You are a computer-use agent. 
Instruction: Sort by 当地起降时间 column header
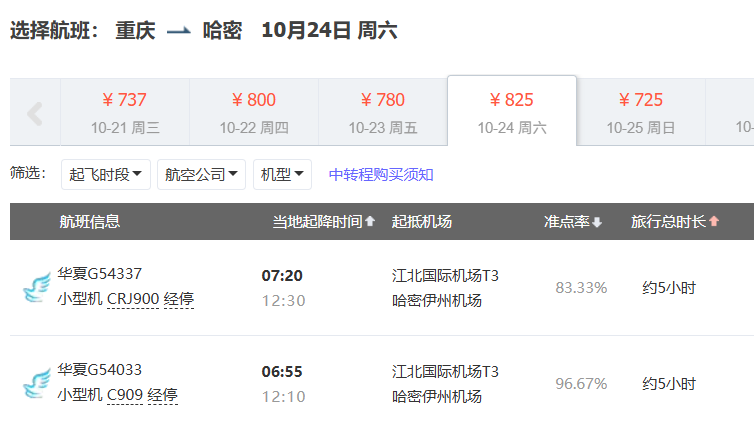324,222
